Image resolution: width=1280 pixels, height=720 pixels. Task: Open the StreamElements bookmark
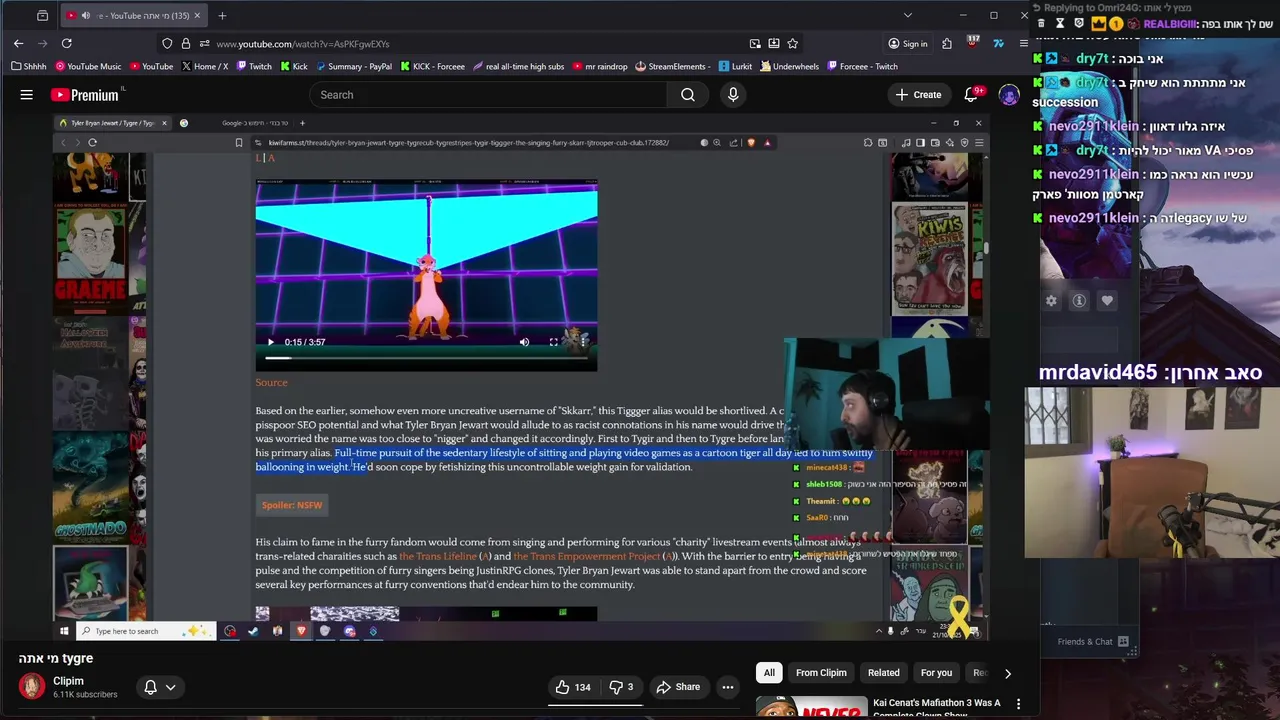[x=673, y=67]
